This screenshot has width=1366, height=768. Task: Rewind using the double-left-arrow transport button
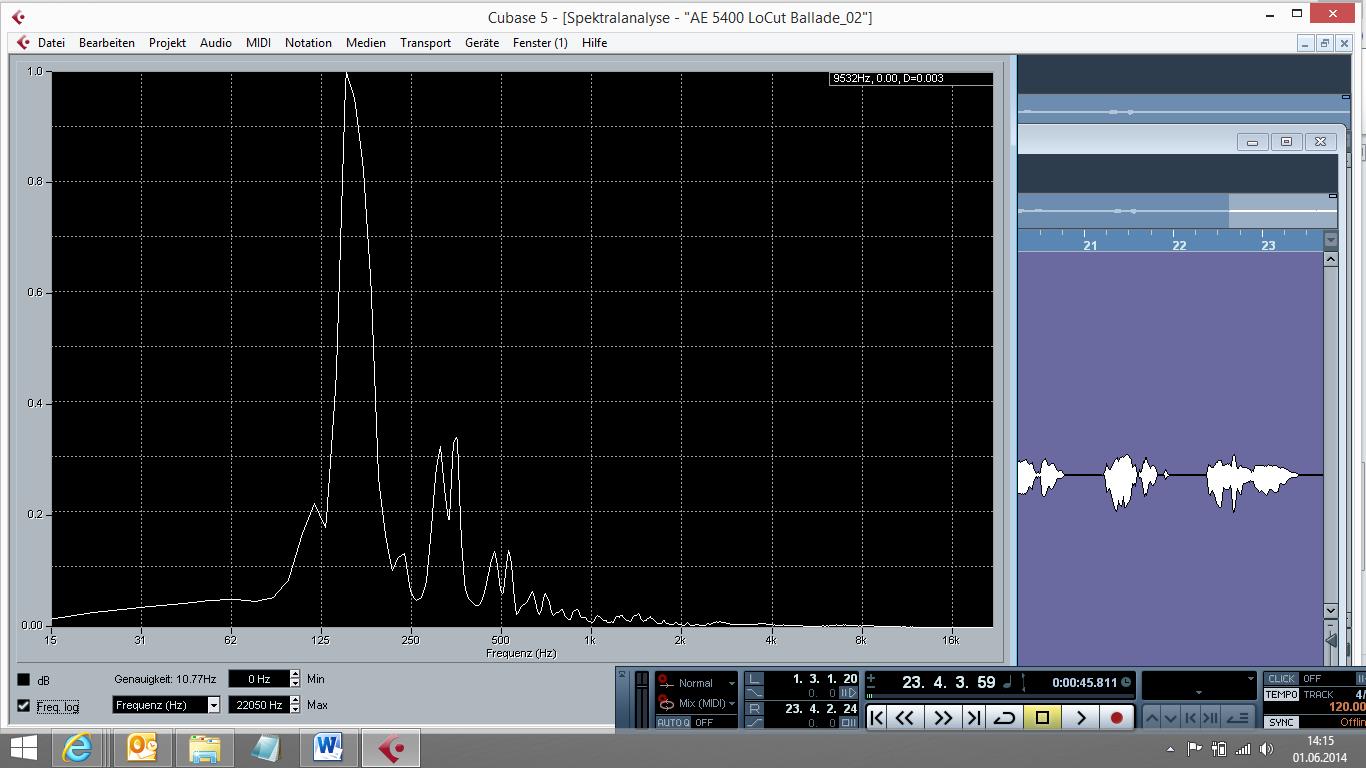coord(905,717)
